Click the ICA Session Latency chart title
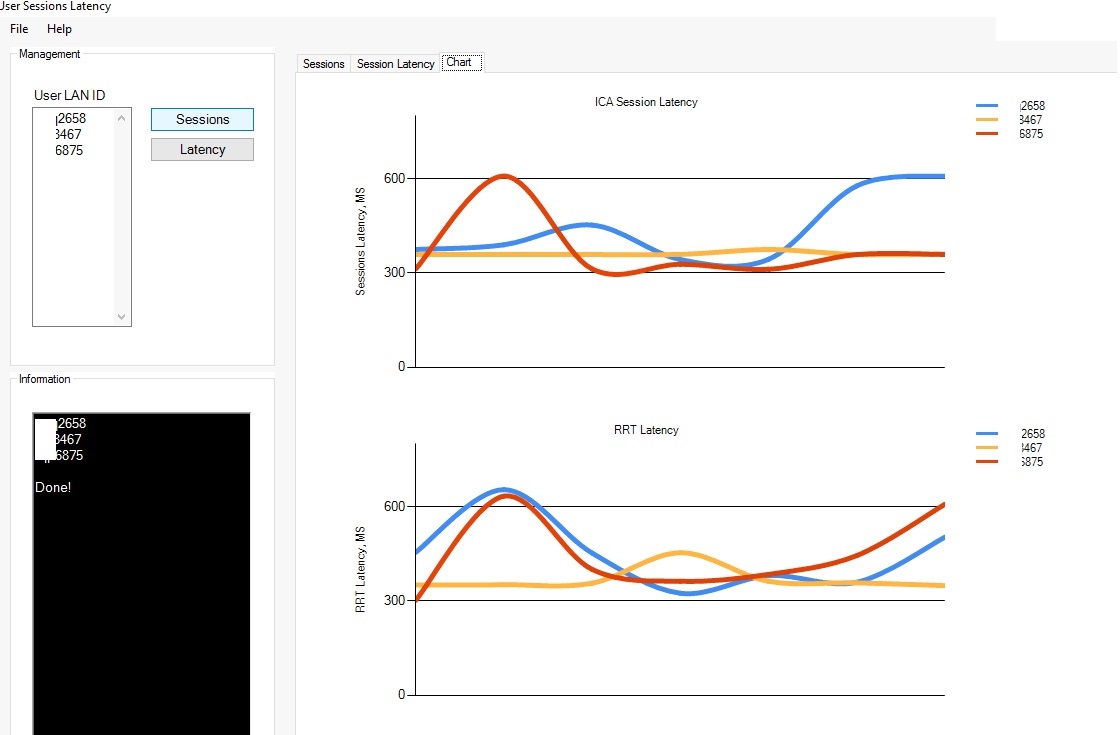The height and width of the screenshot is (735, 1120). 646,102
